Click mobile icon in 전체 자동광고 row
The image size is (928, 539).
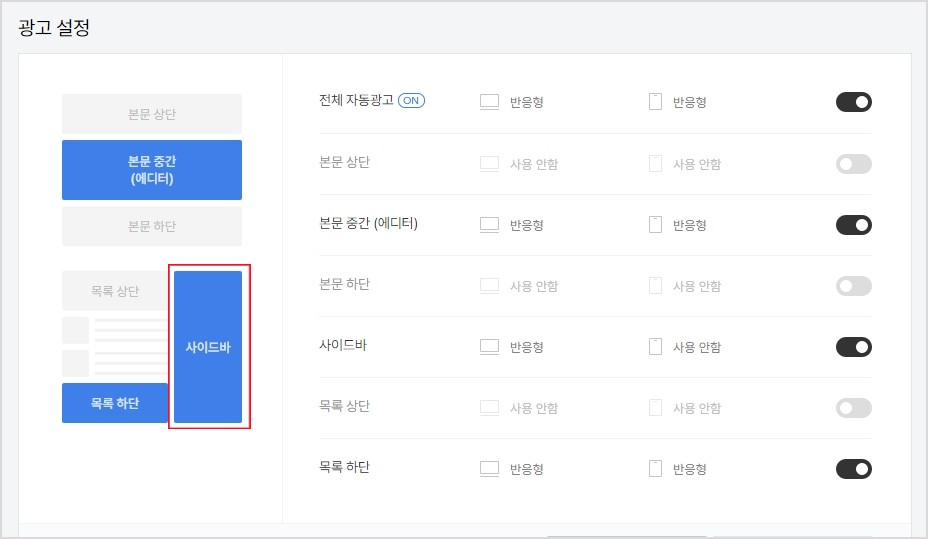click(x=655, y=102)
